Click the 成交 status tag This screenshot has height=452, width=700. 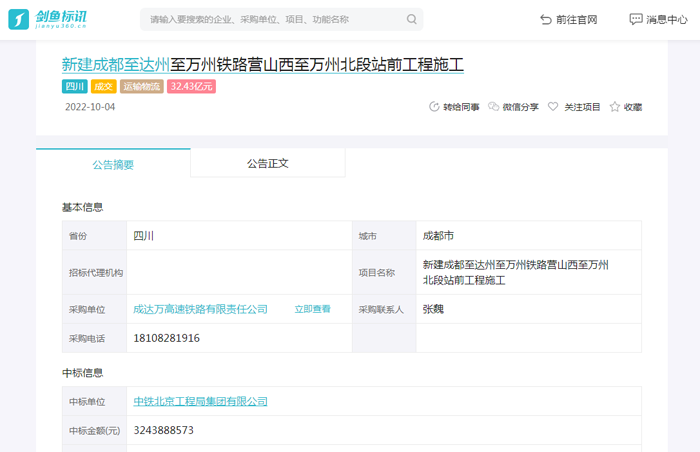(x=104, y=87)
